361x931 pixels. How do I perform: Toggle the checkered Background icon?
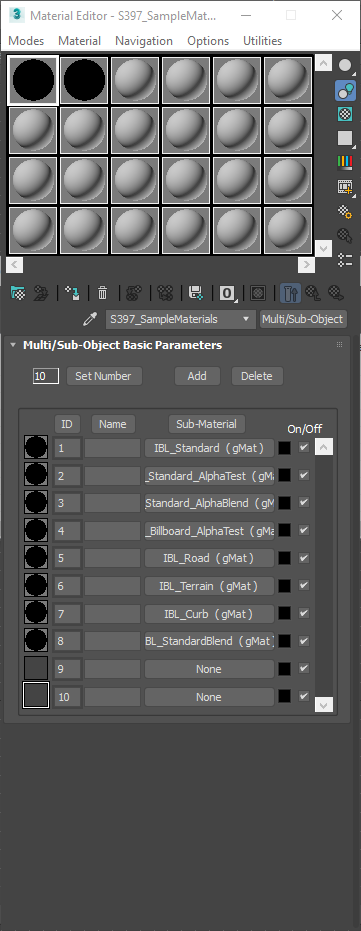click(x=345, y=114)
